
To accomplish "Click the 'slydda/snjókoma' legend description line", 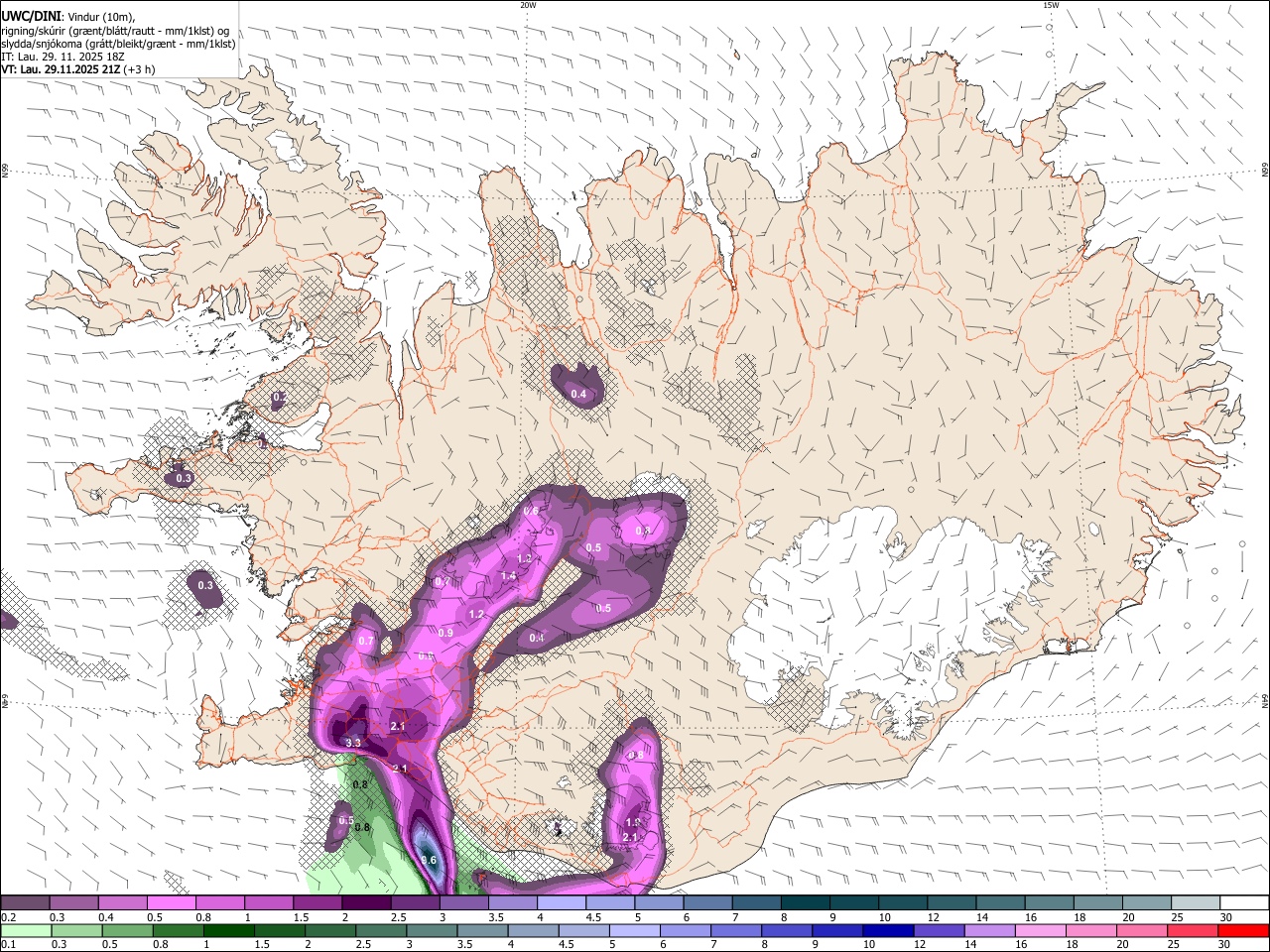I will [x=118, y=44].
